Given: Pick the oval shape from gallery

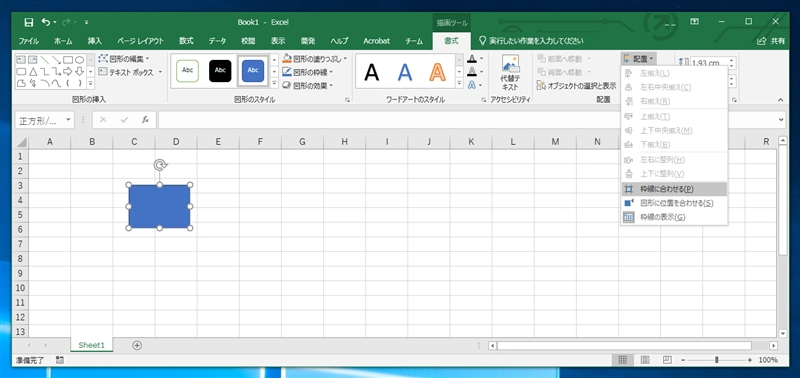Looking at the screenshot, I should (x=79, y=59).
